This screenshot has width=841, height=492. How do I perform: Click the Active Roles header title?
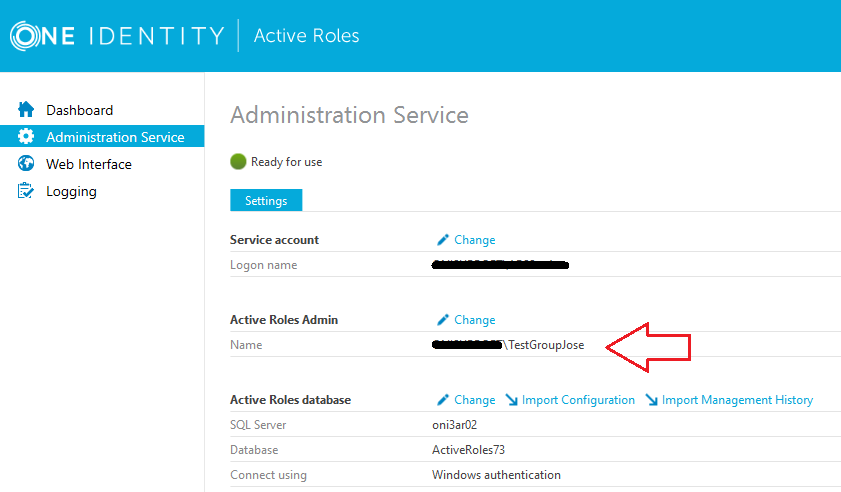(x=306, y=36)
